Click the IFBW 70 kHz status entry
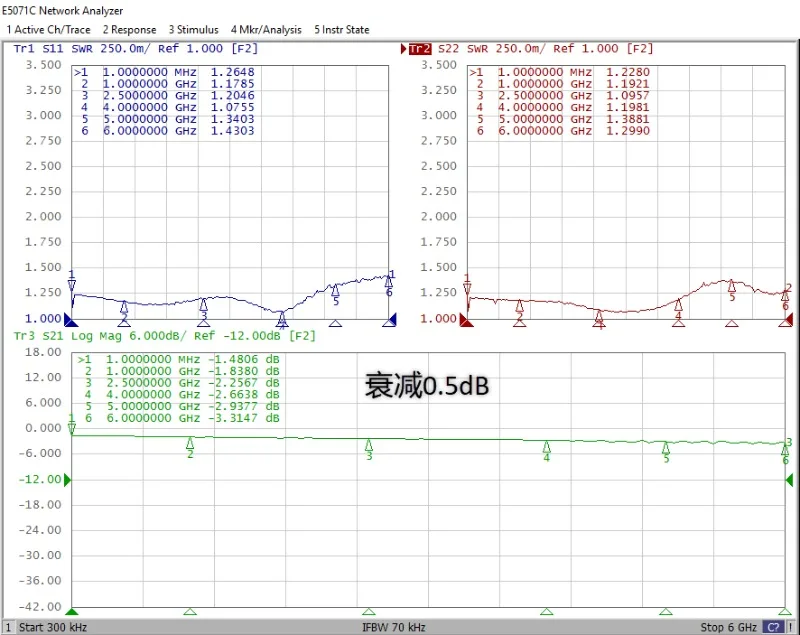The height and width of the screenshot is (635, 800). [x=394, y=627]
